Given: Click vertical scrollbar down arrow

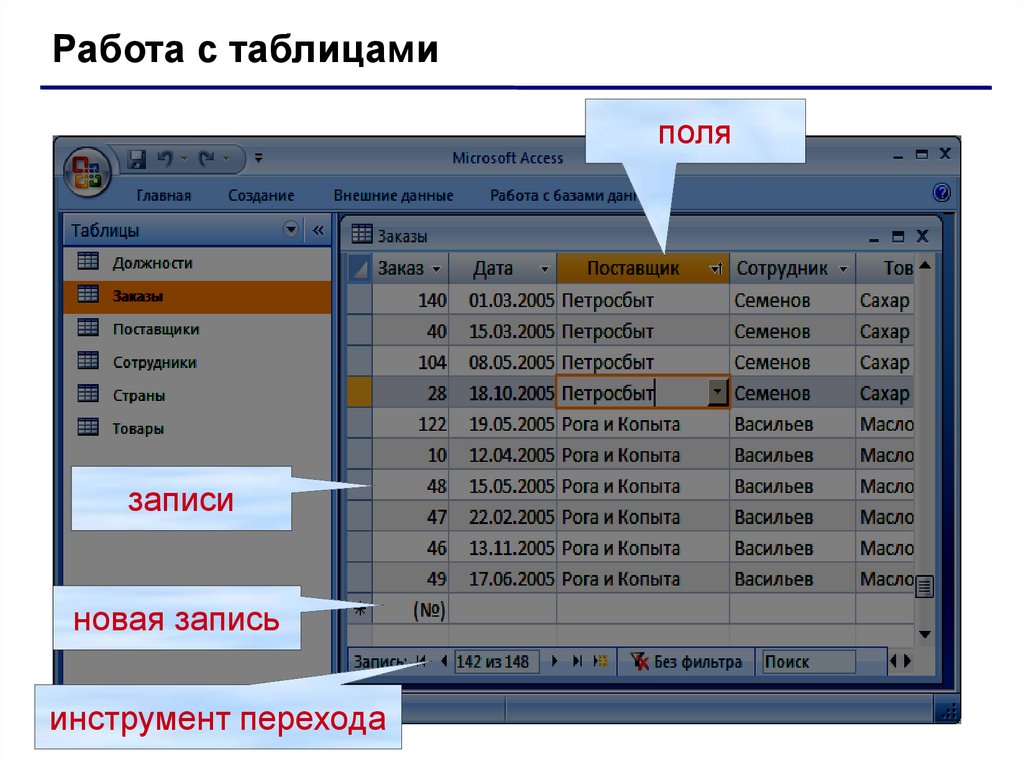Looking at the screenshot, I should (924, 634).
